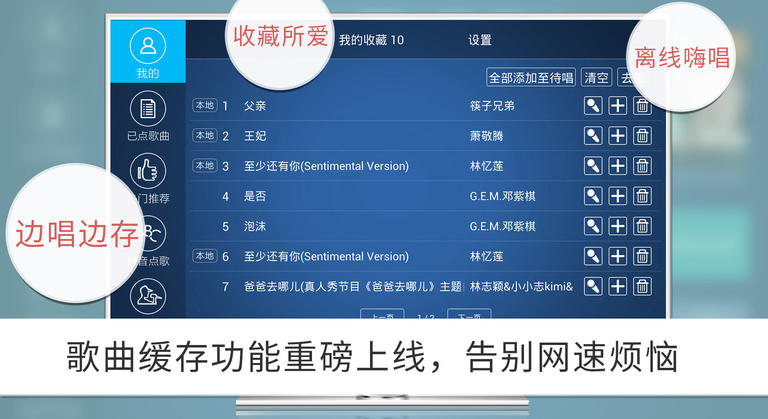768x419 pixels.
Task: Go to previous page with 上一页
Action: click(382, 314)
